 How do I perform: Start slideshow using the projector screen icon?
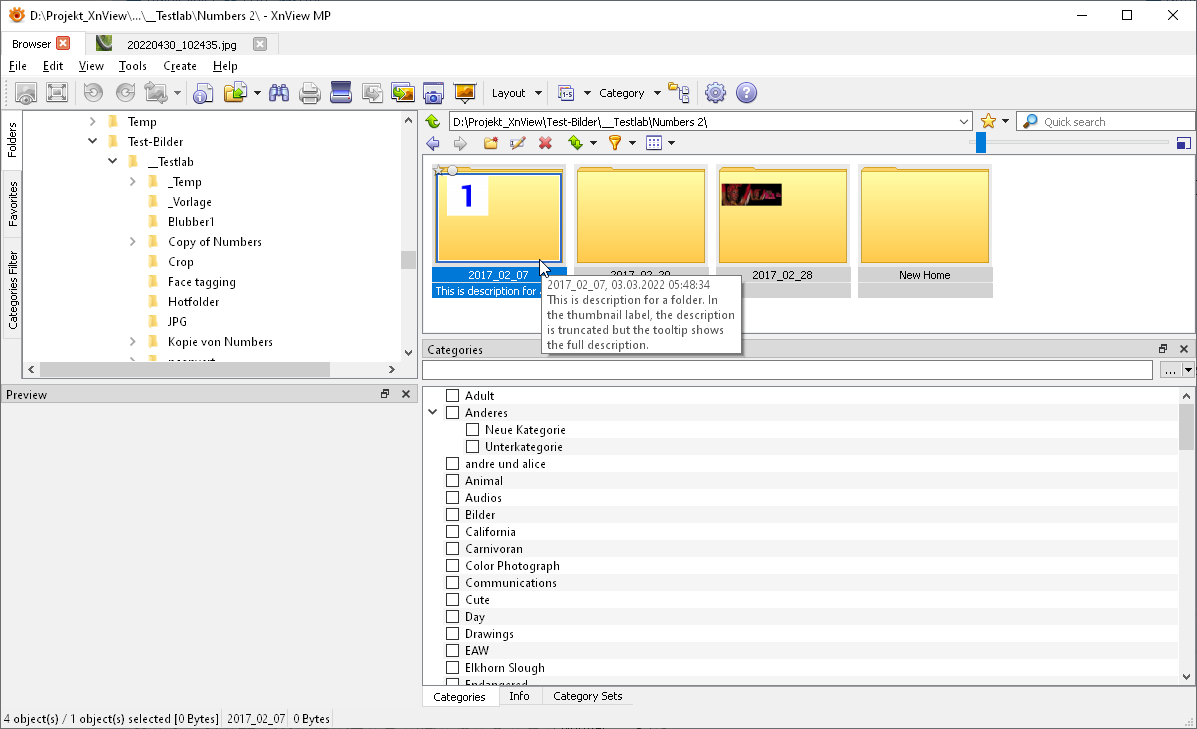click(x=464, y=93)
